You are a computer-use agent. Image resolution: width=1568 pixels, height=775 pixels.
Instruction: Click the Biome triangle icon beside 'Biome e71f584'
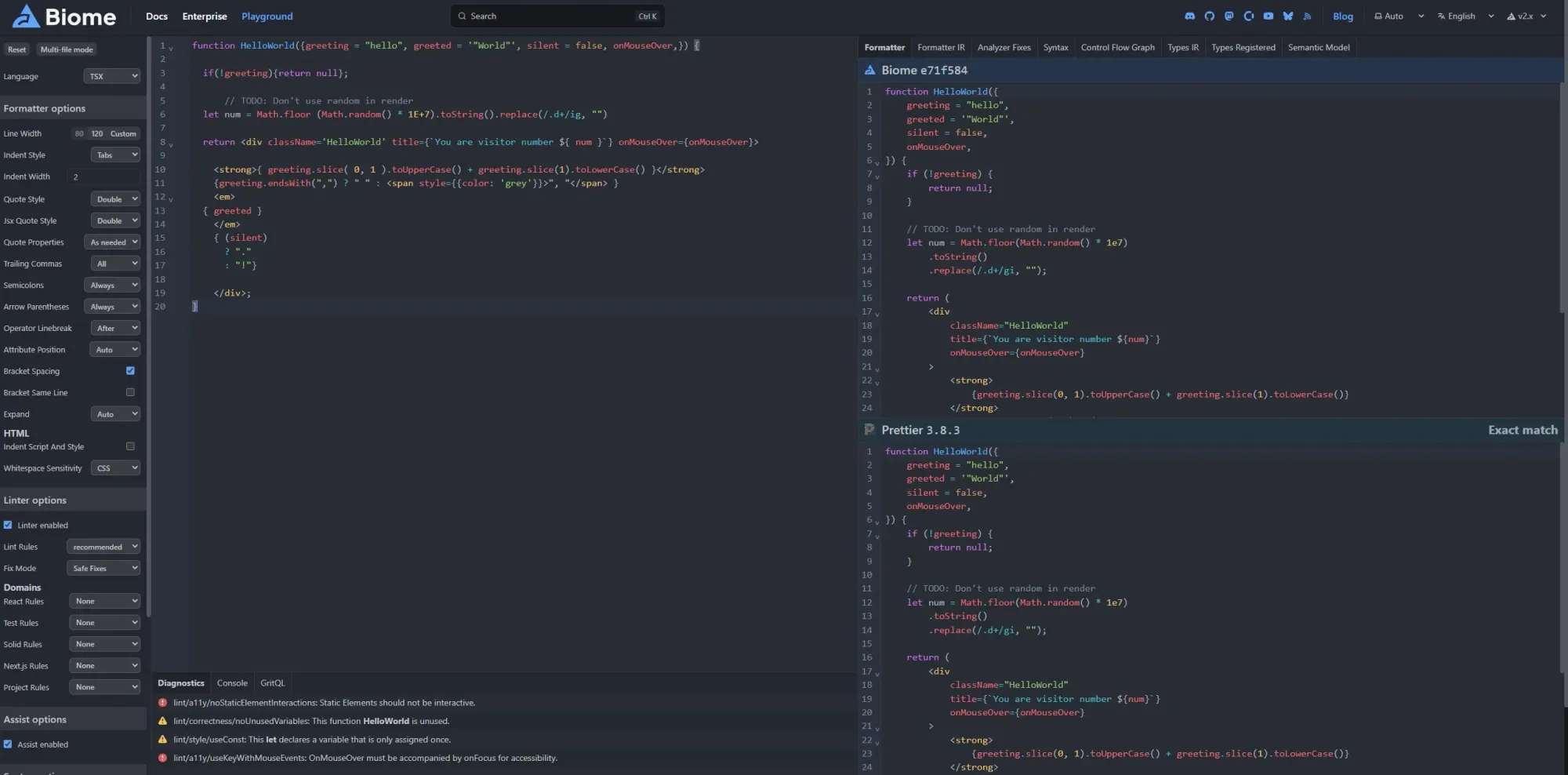(x=869, y=70)
